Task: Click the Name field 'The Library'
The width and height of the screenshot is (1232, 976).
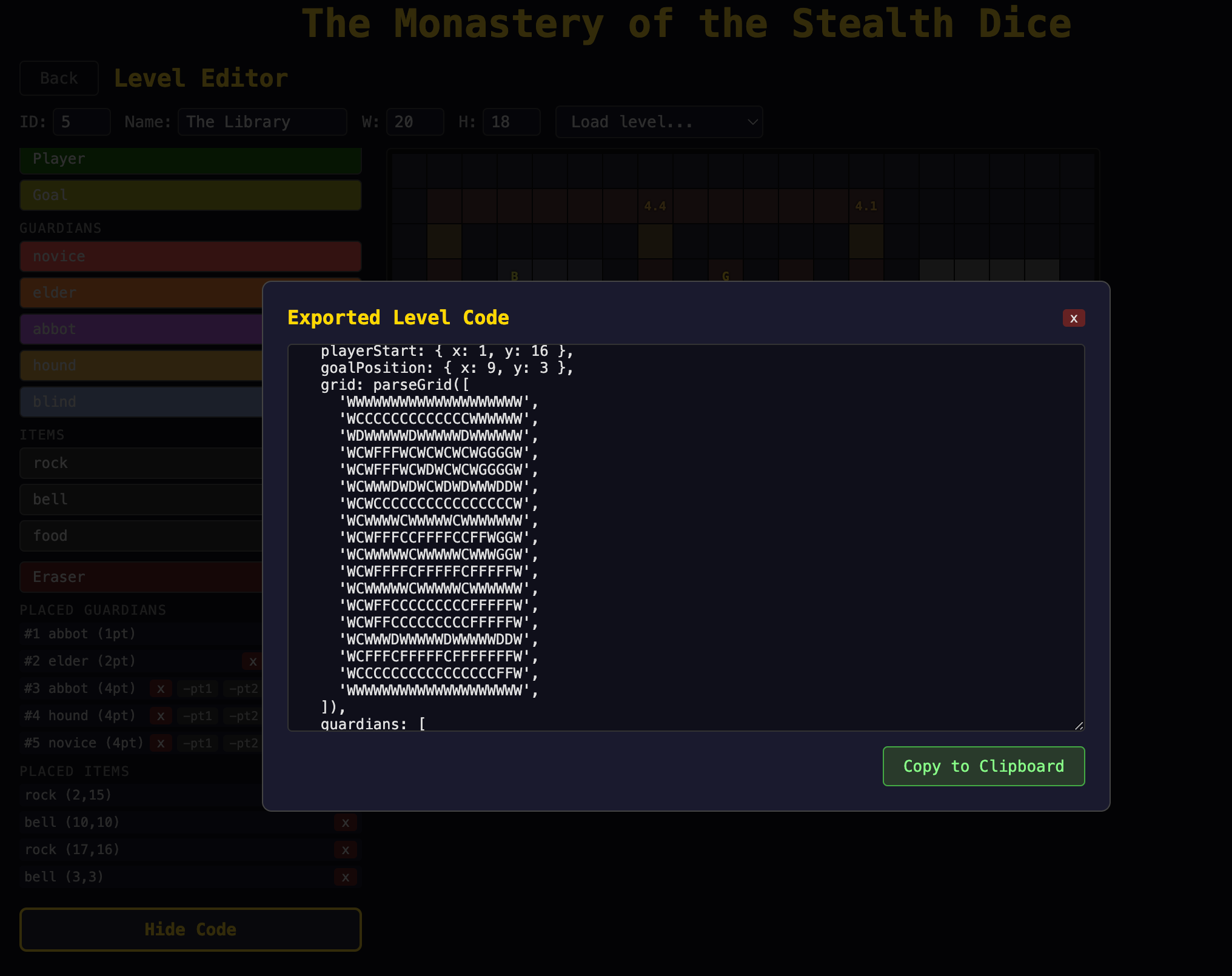Action: 263,122
